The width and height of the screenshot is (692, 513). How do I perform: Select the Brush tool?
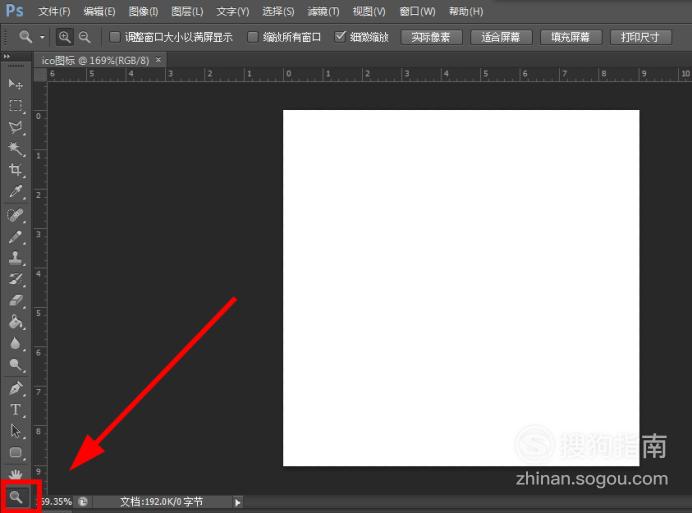click(15, 237)
